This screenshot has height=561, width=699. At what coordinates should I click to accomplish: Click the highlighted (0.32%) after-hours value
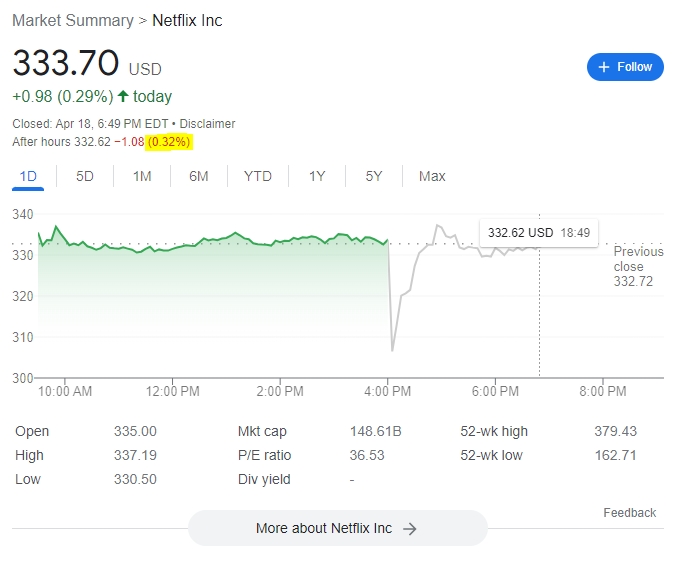point(169,142)
